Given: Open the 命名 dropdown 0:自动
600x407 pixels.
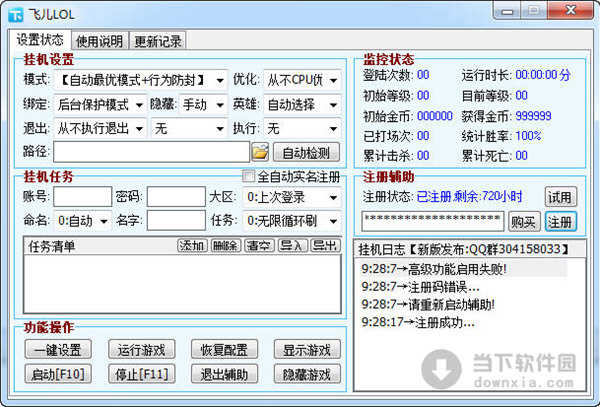Looking at the screenshot, I should click(x=83, y=221).
